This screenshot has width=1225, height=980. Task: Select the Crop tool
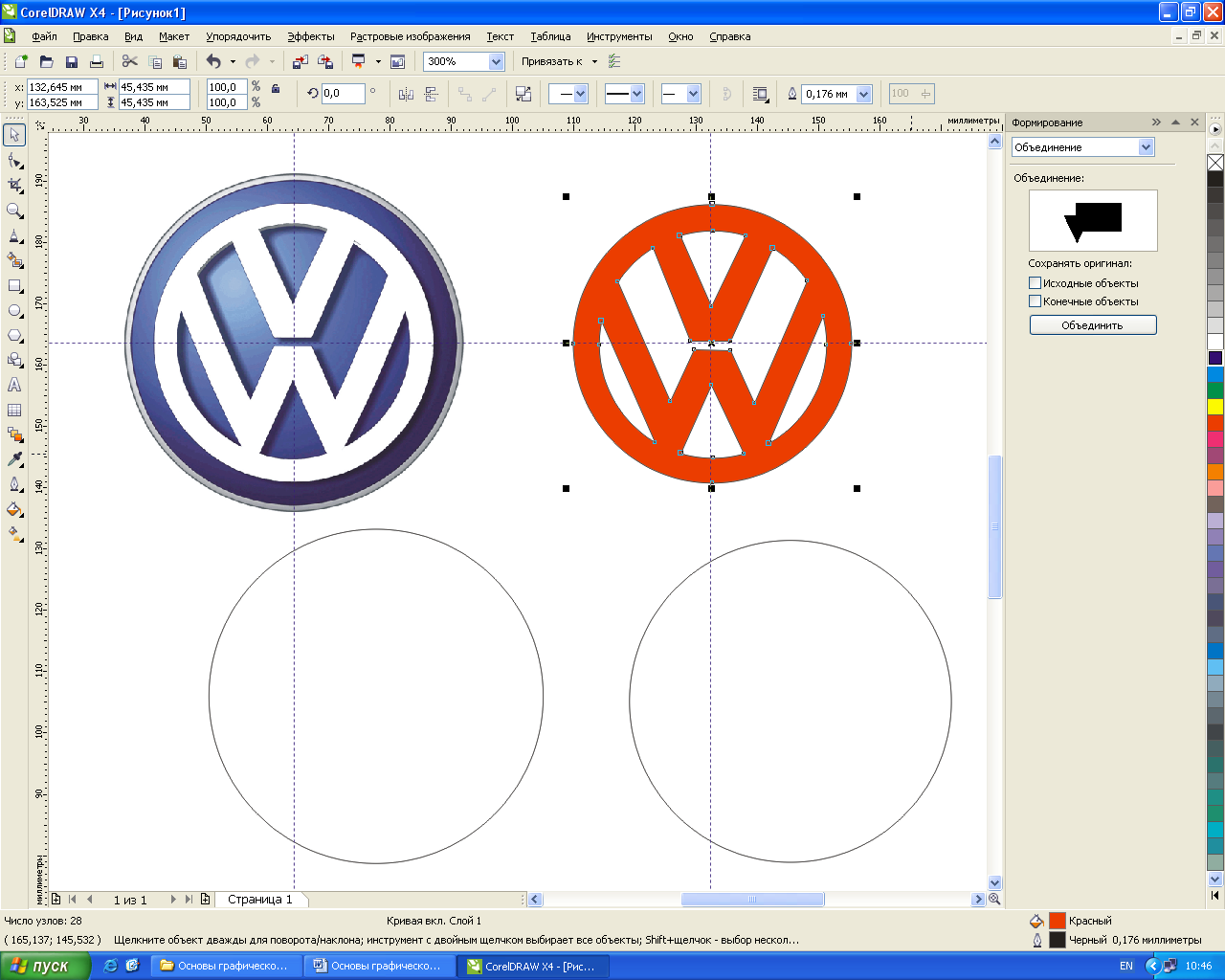14,185
